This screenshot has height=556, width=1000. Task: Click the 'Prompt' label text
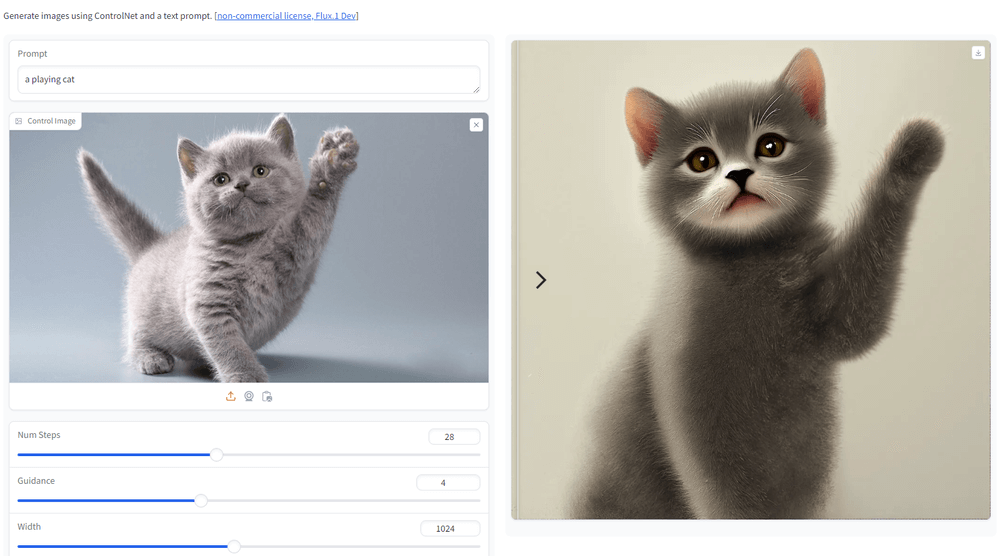pyautogui.click(x=33, y=54)
